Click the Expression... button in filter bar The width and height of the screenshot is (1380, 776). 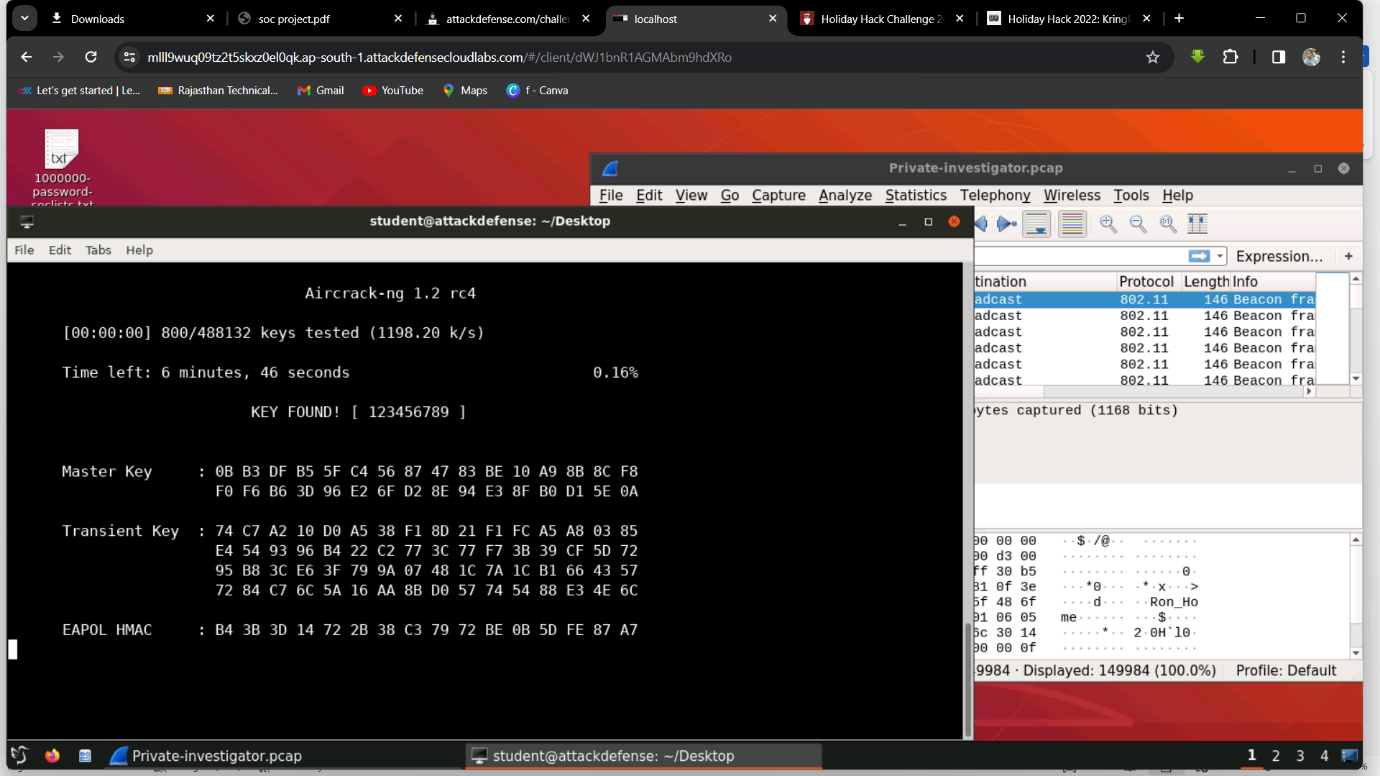[1279, 256]
